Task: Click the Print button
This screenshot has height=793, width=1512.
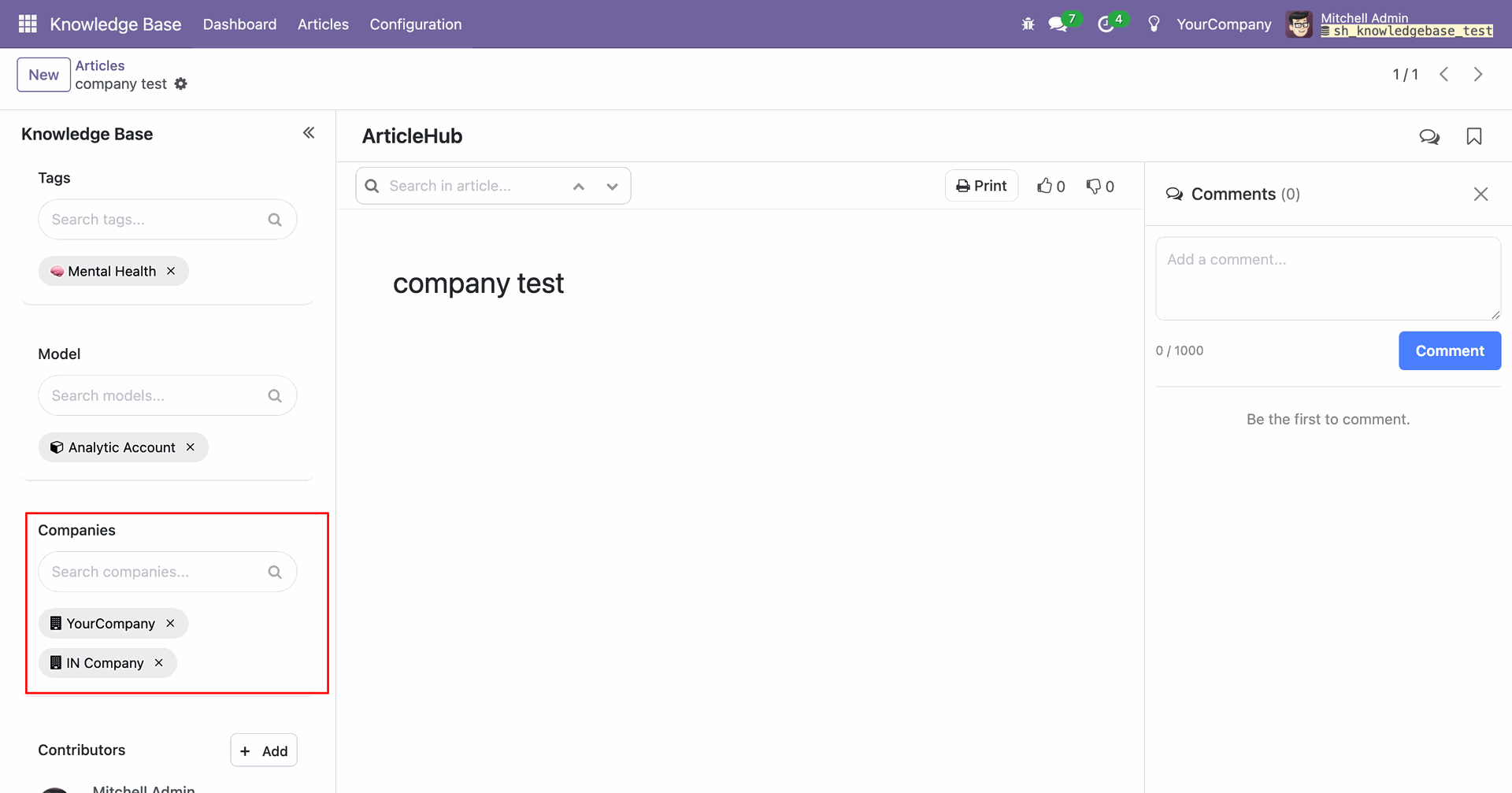Action: tap(981, 186)
